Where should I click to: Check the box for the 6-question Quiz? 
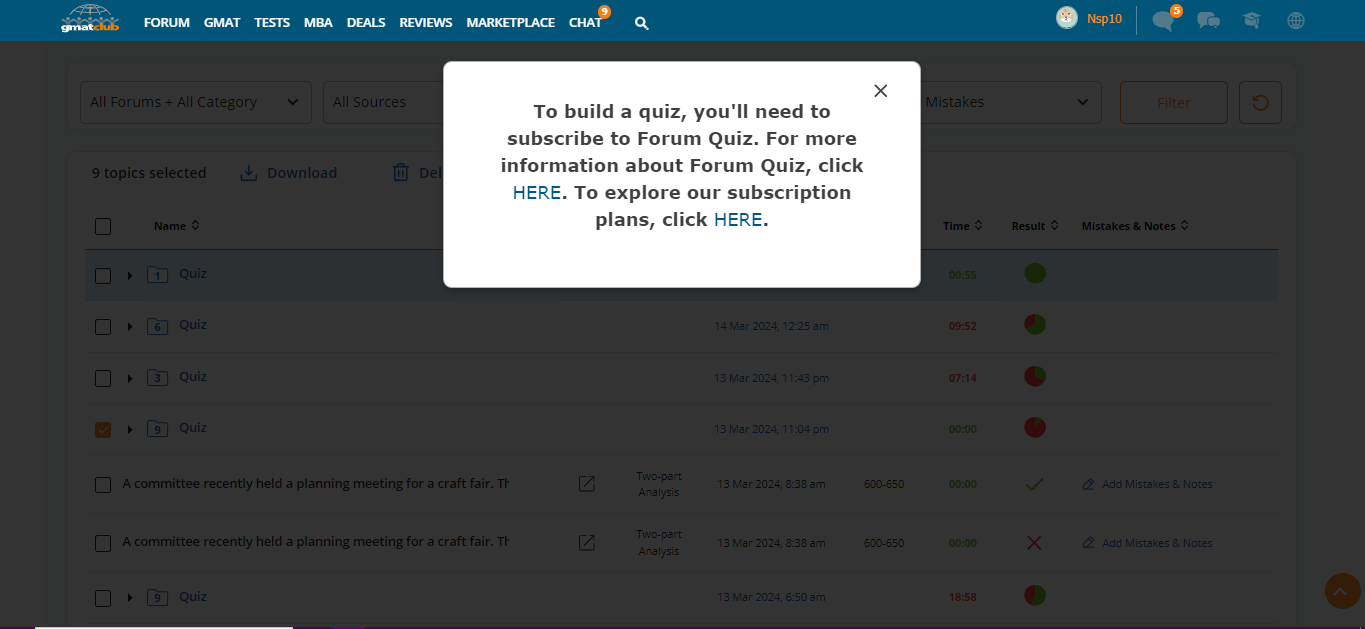coord(103,327)
